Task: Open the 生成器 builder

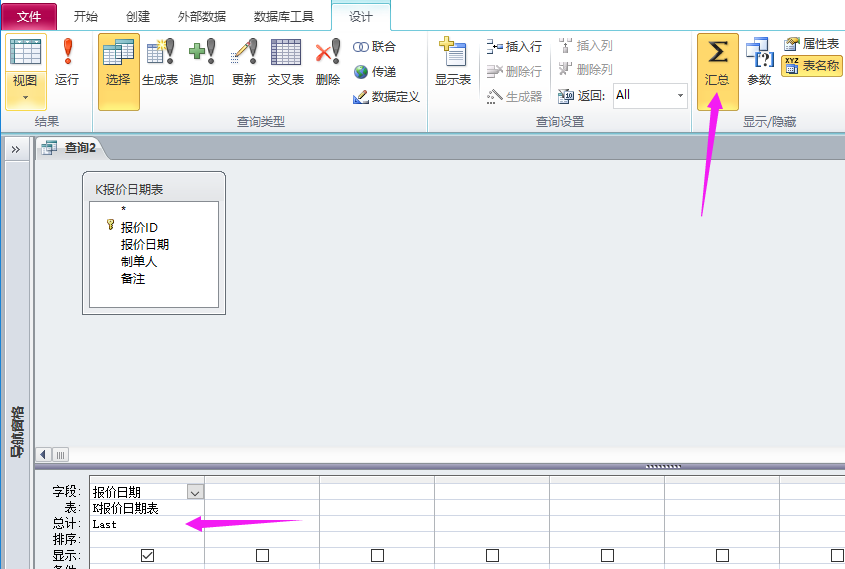Action: click(x=514, y=96)
